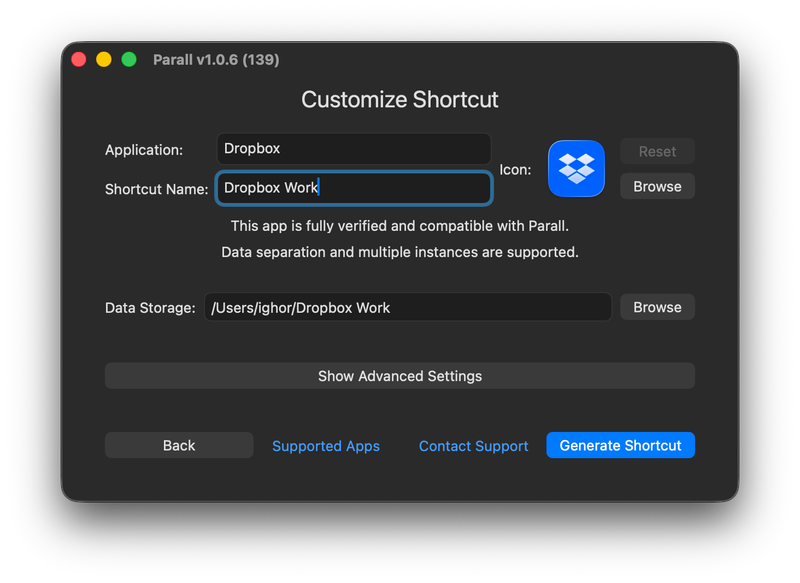Go back with the Back button
This screenshot has height=583, width=800.
pos(179,445)
